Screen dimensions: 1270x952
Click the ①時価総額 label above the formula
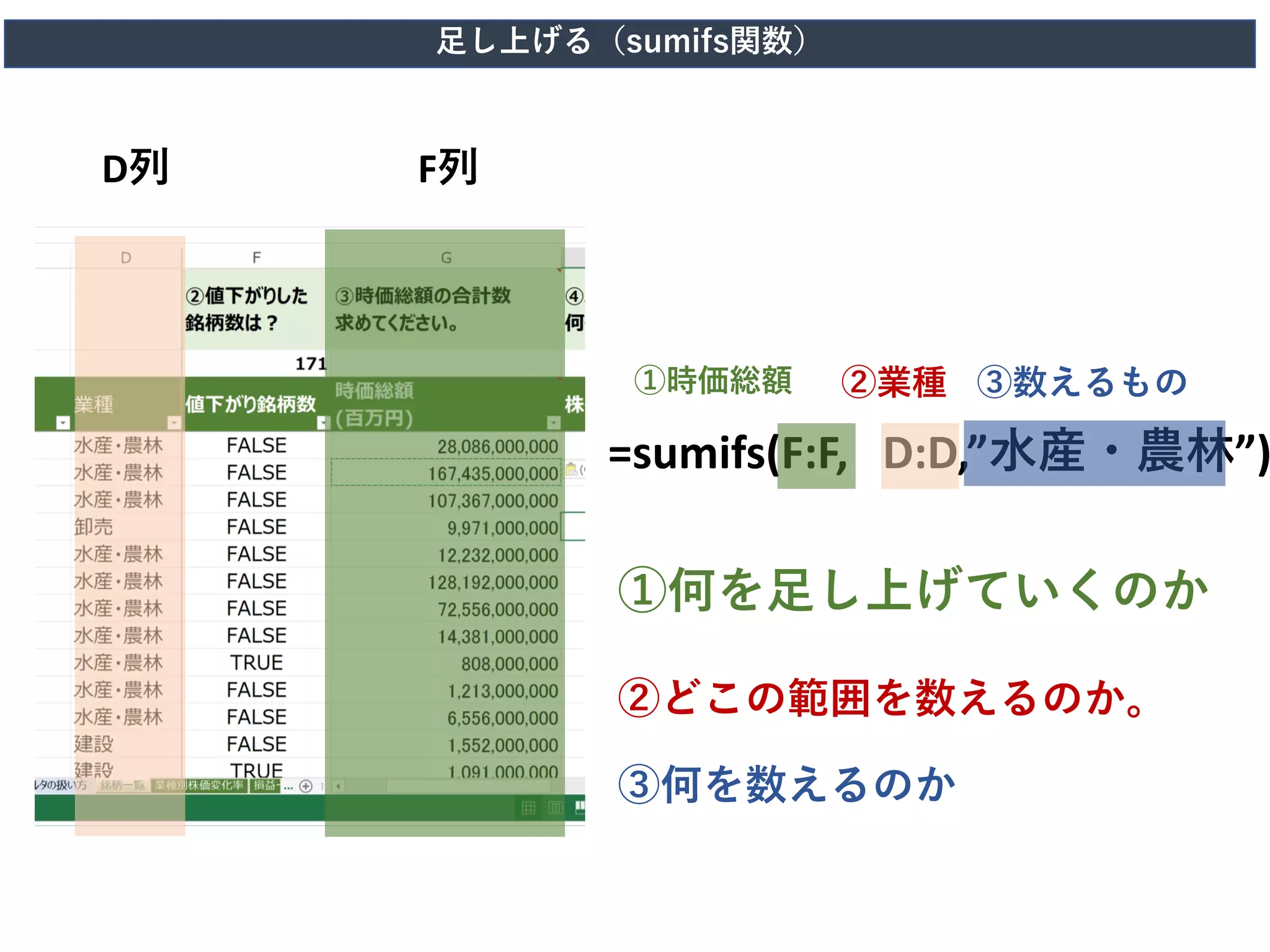click(x=713, y=380)
